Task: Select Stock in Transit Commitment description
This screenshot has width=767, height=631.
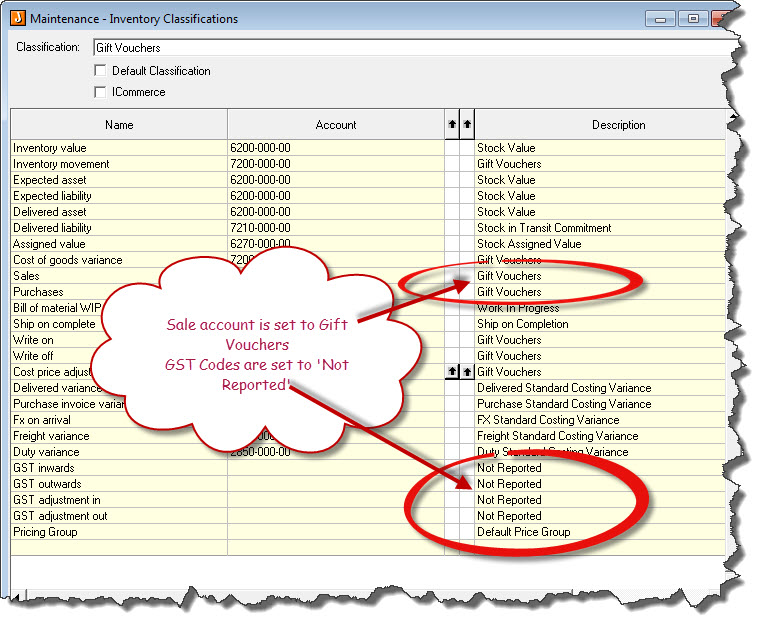Action: coord(544,228)
